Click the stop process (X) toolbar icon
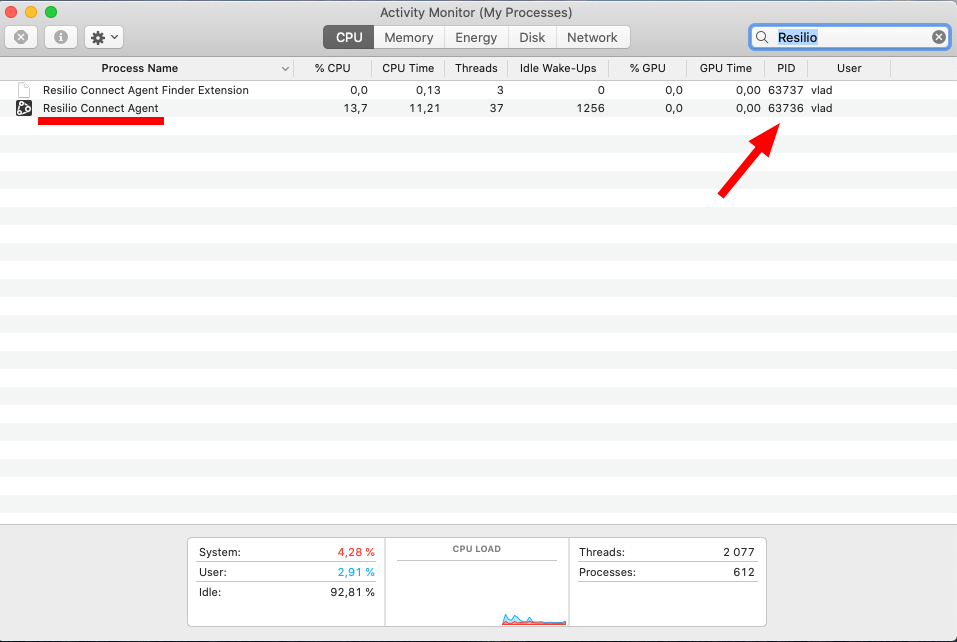 coord(21,37)
